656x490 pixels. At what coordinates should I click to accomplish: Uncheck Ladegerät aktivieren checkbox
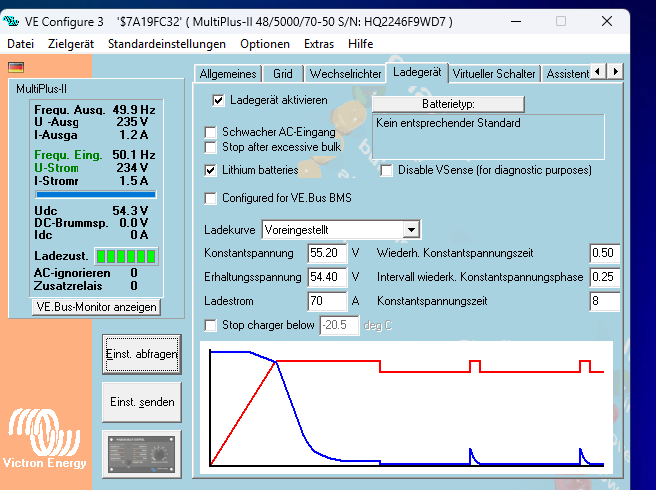pos(218,100)
